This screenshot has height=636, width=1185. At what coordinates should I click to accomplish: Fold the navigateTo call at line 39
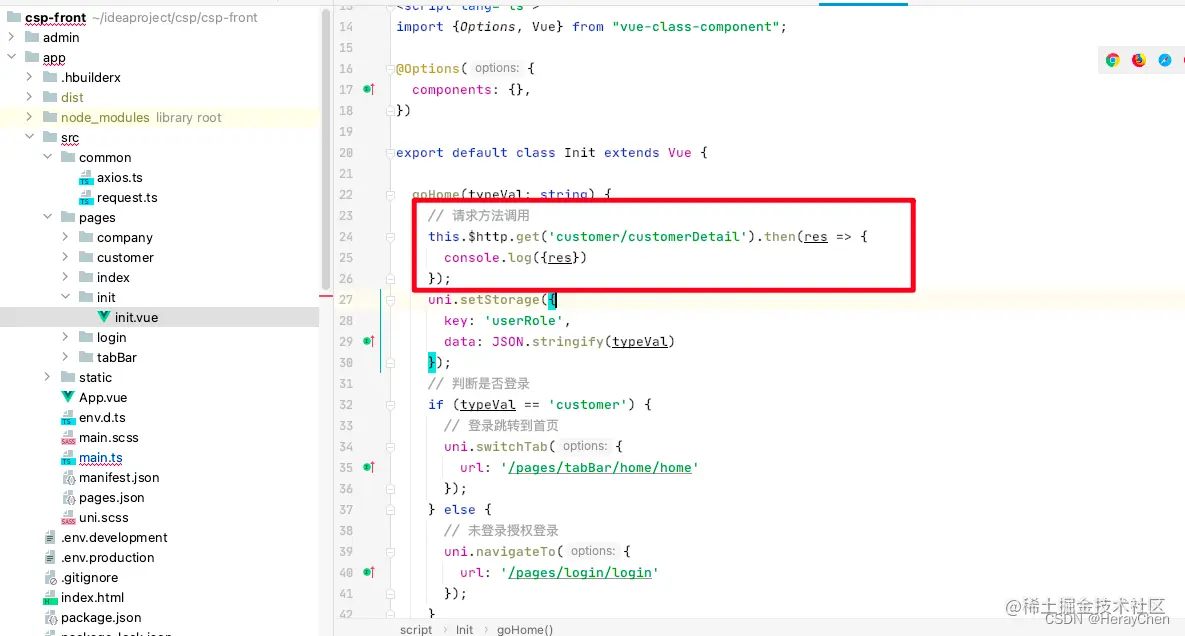391,551
